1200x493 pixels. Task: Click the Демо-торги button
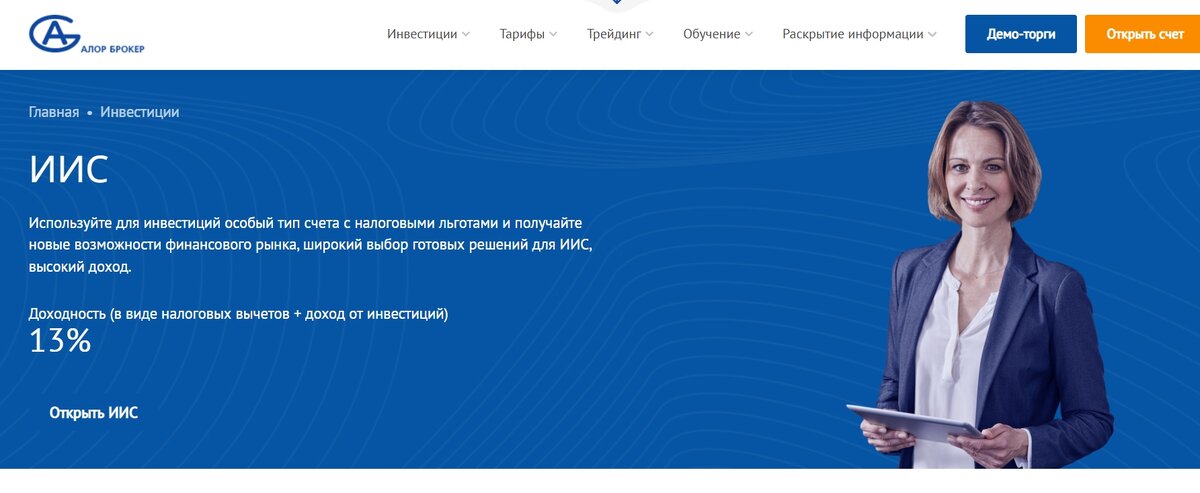(1021, 34)
